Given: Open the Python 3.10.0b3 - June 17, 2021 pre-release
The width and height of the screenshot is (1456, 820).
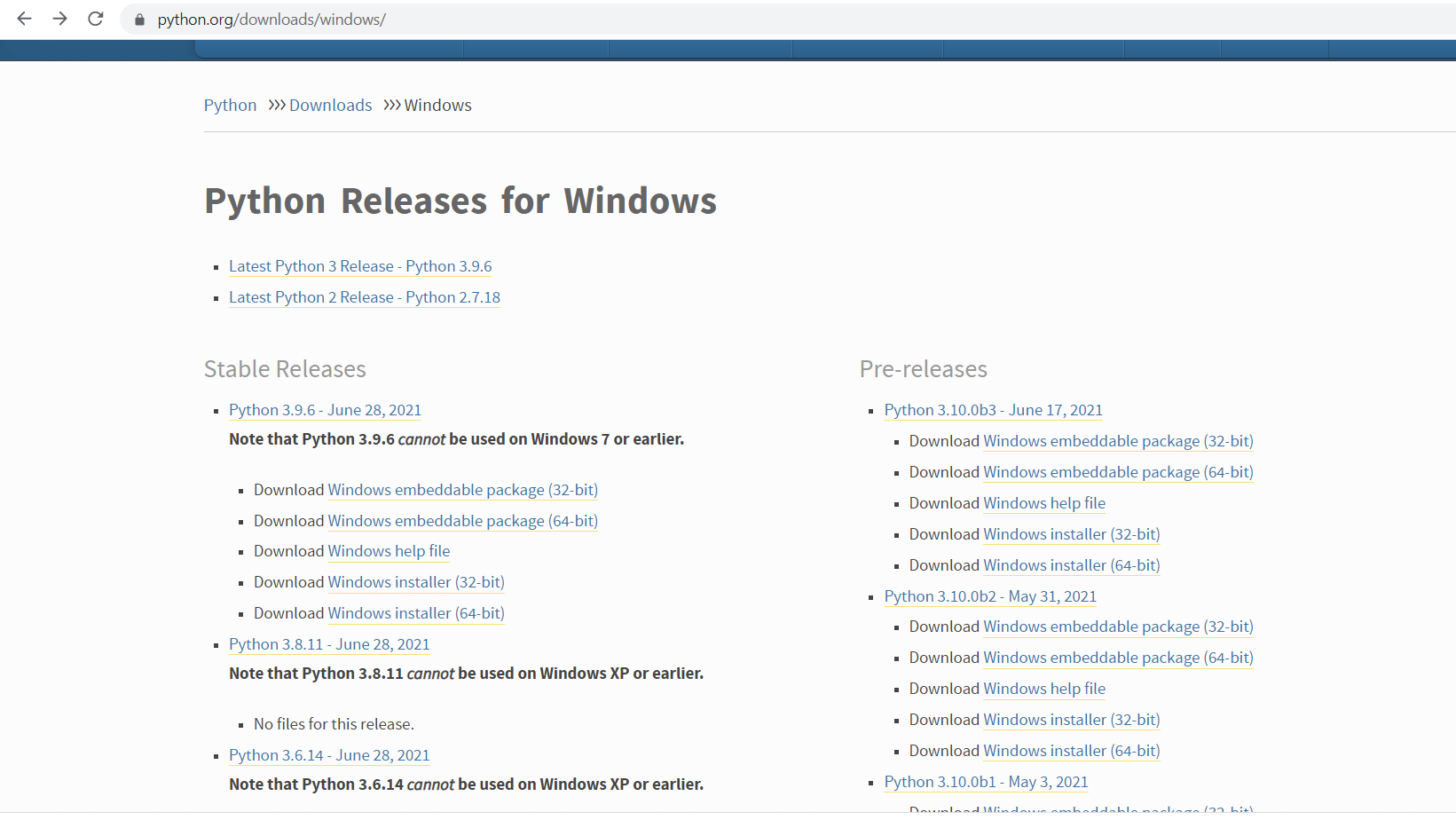Looking at the screenshot, I should tap(994, 410).
